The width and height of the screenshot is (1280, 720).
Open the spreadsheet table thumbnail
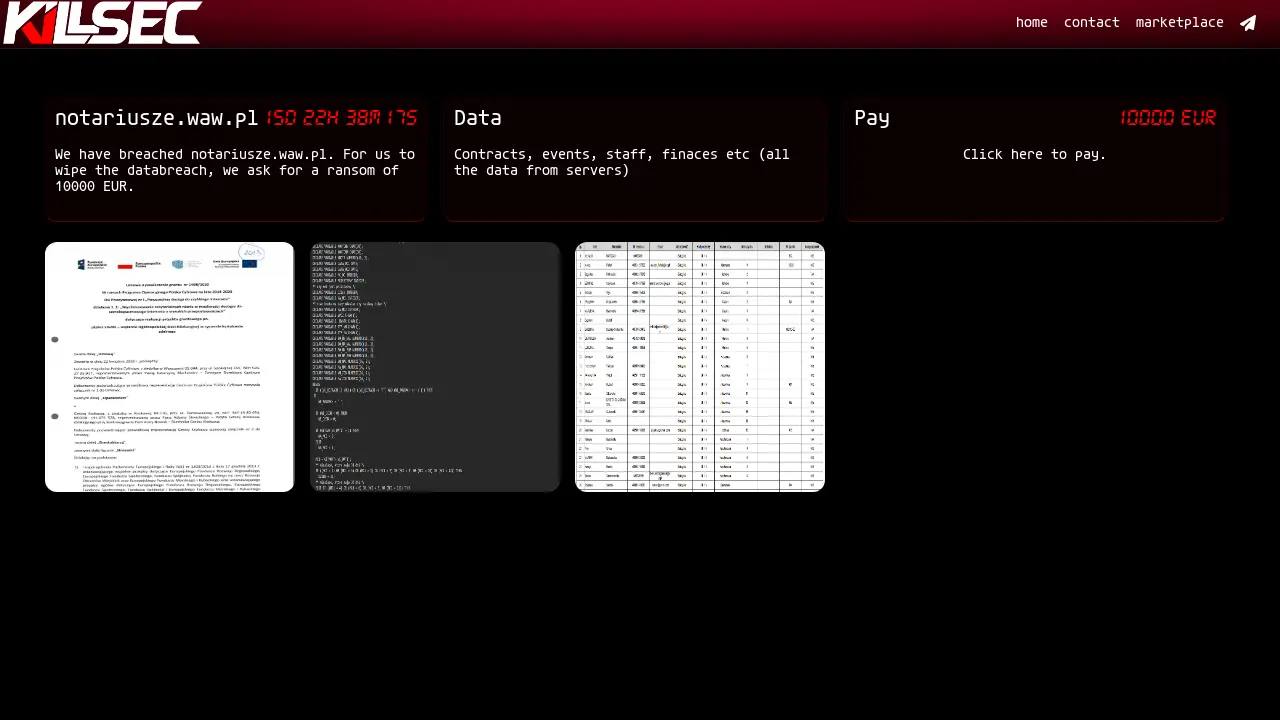tap(699, 367)
